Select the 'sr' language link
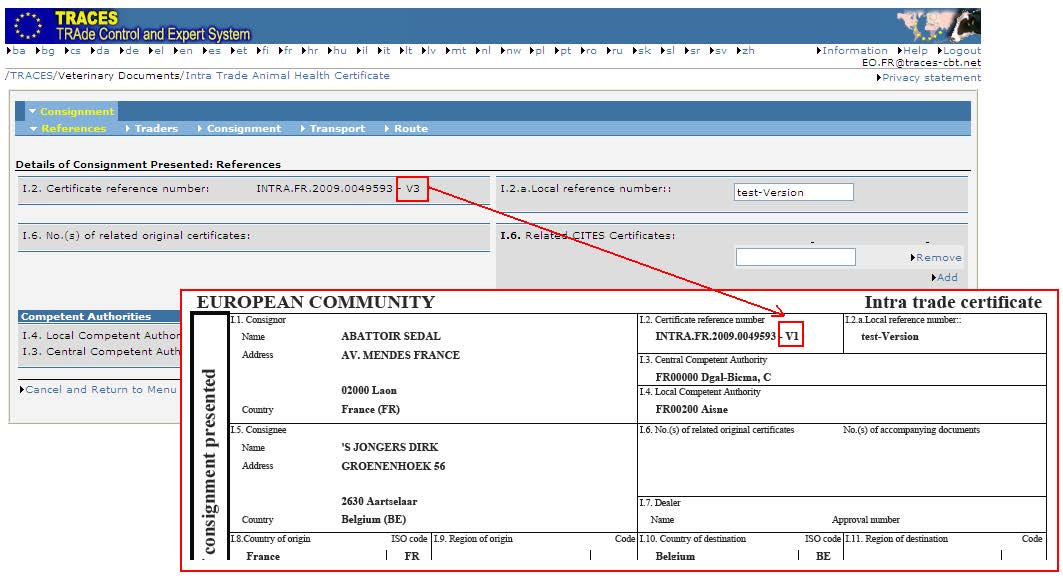1063x578 pixels. point(692,51)
